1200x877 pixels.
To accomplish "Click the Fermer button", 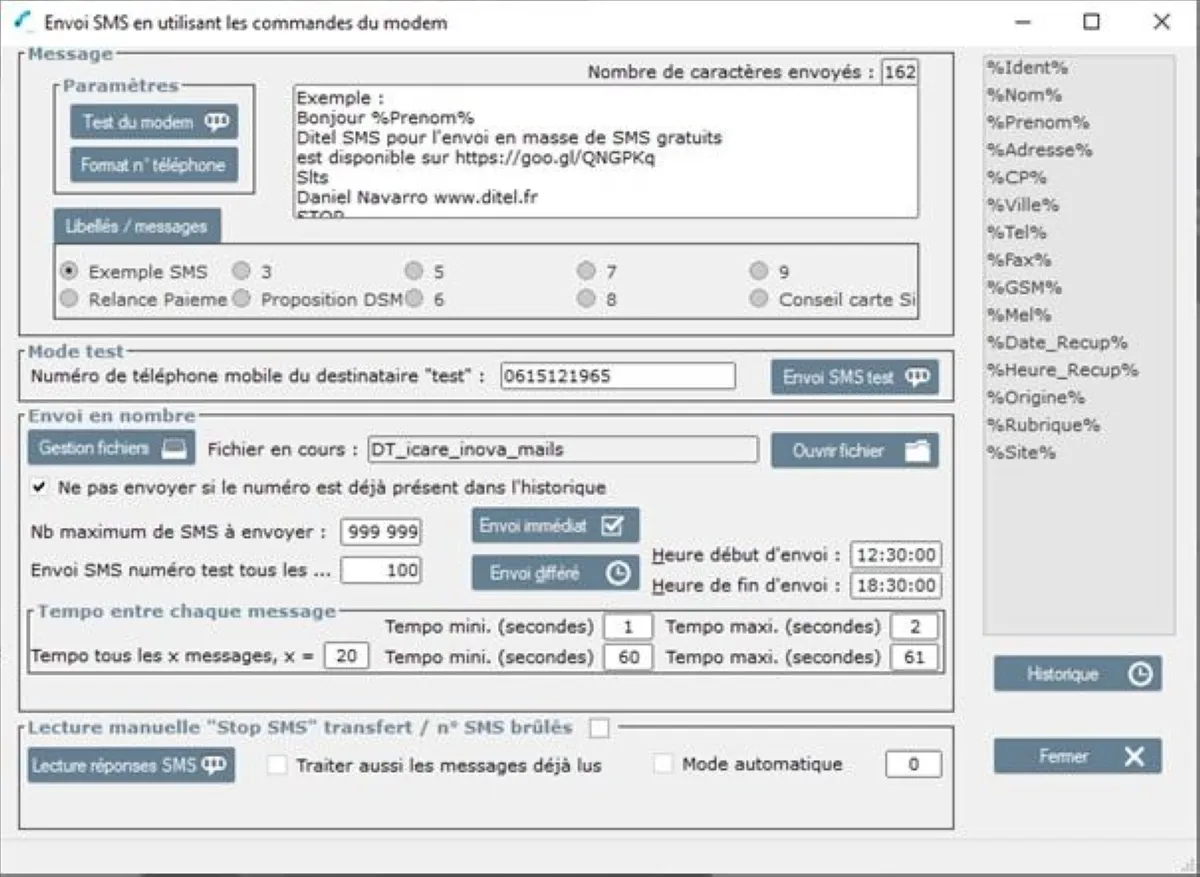I will pyautogui.click(x=1078, y=756).
